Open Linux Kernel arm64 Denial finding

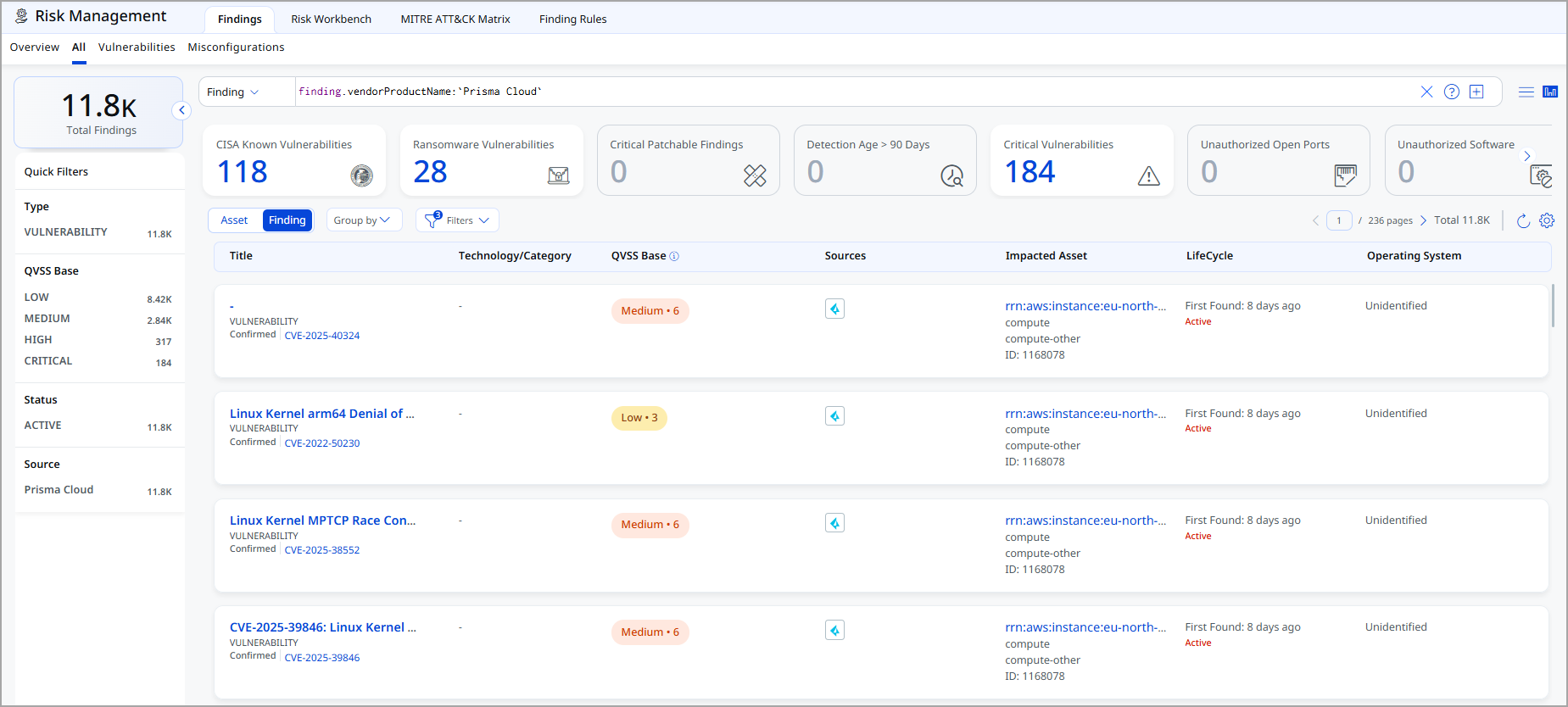click(321, 414)
